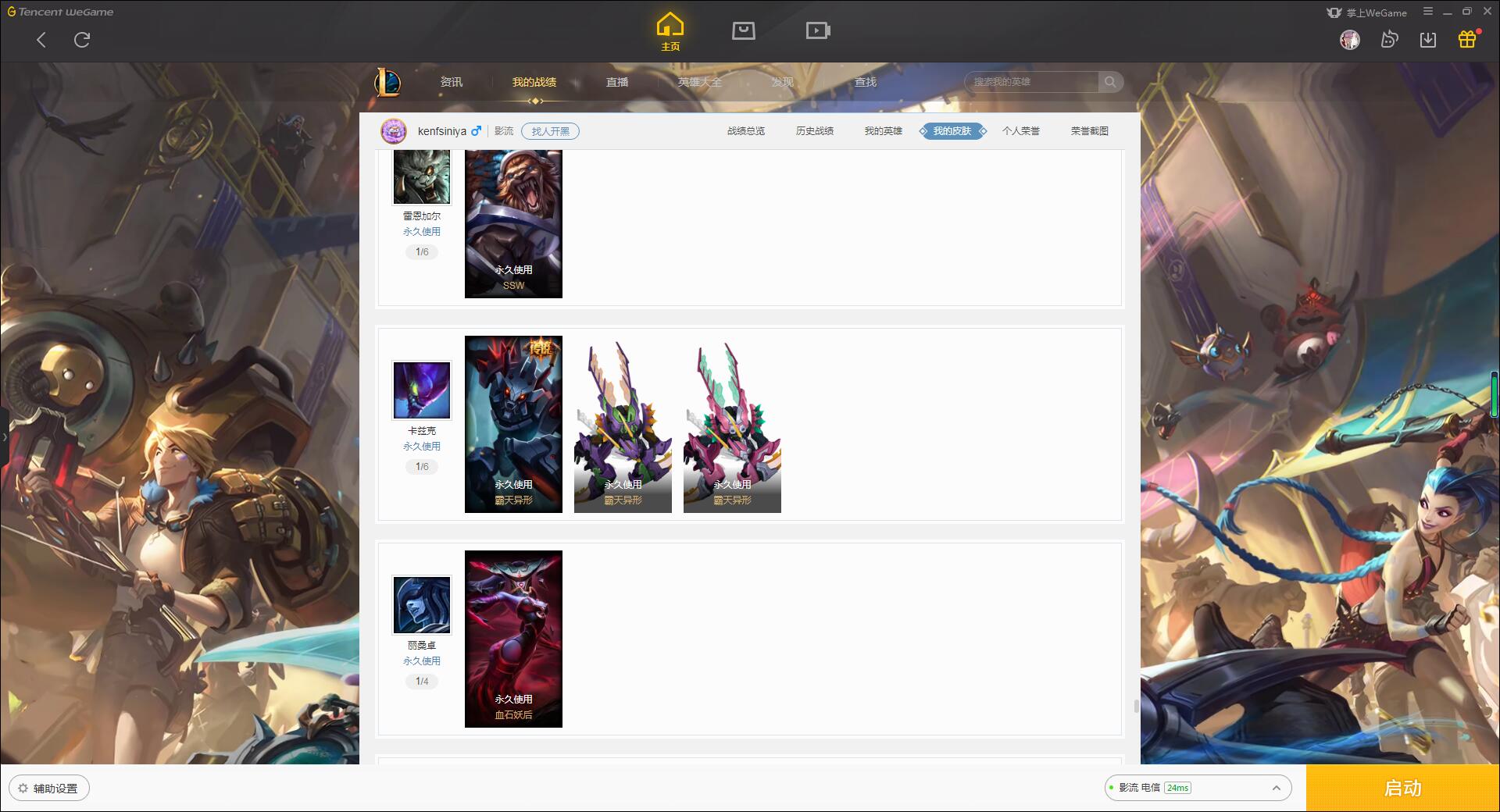Open the downloads manager icon
This screenshot has width=1500, height=812.
[1428, 39]
